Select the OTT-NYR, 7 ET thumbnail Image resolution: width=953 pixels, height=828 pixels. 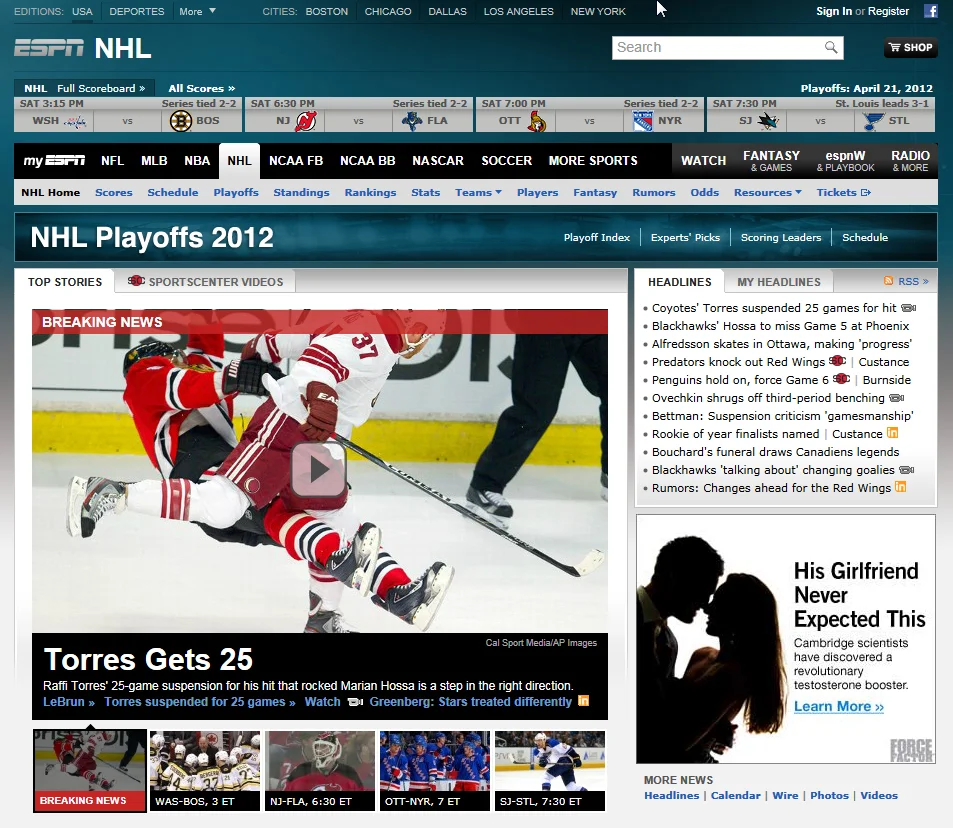pyautogui.click(x=435, y=771)
